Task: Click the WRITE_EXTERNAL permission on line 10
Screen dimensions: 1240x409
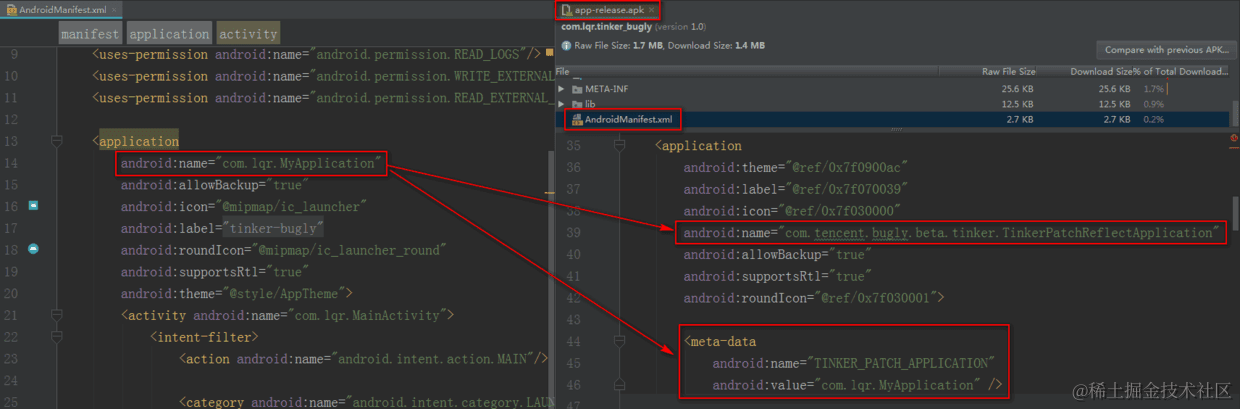Action: [x=321, y=77]
